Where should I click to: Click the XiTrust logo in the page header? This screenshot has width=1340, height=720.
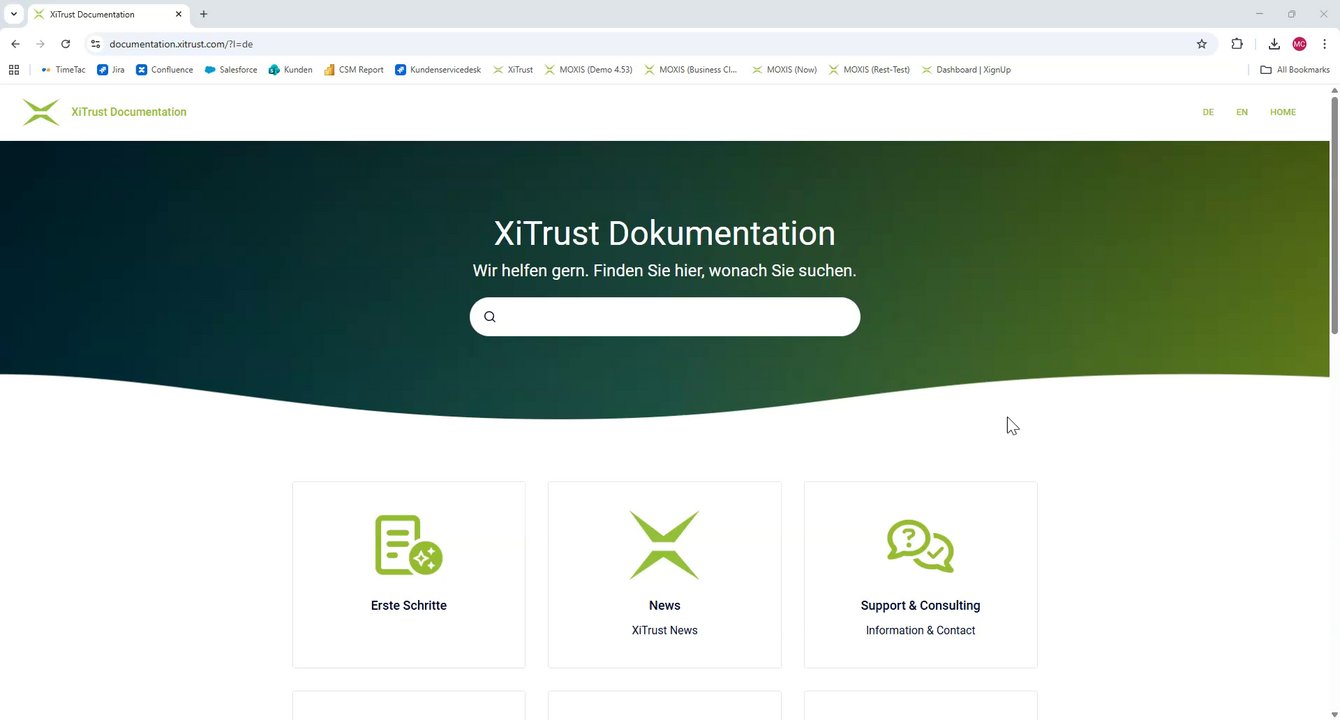click(41, 112)
